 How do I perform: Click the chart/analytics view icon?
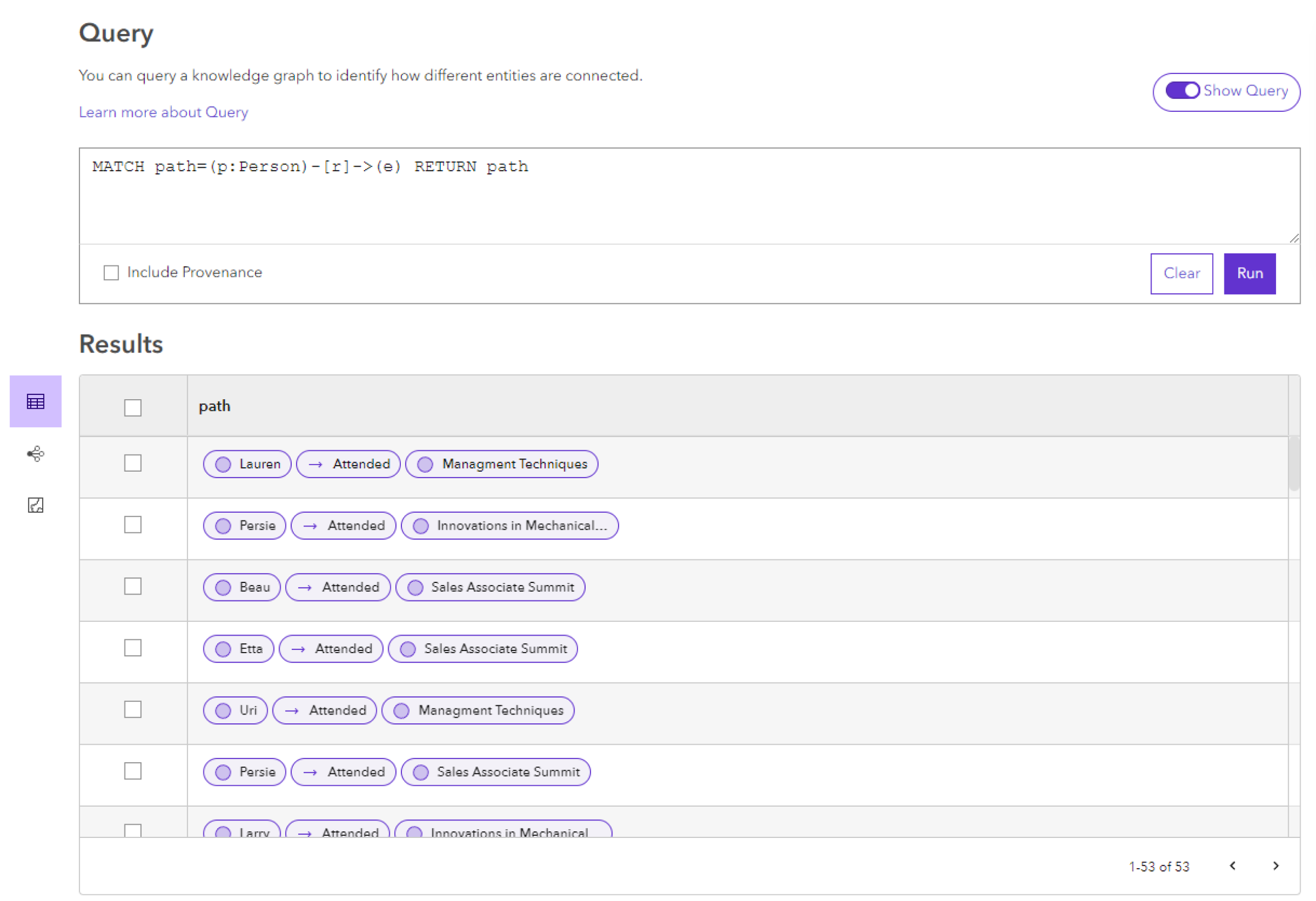click(x=35, y=505)
